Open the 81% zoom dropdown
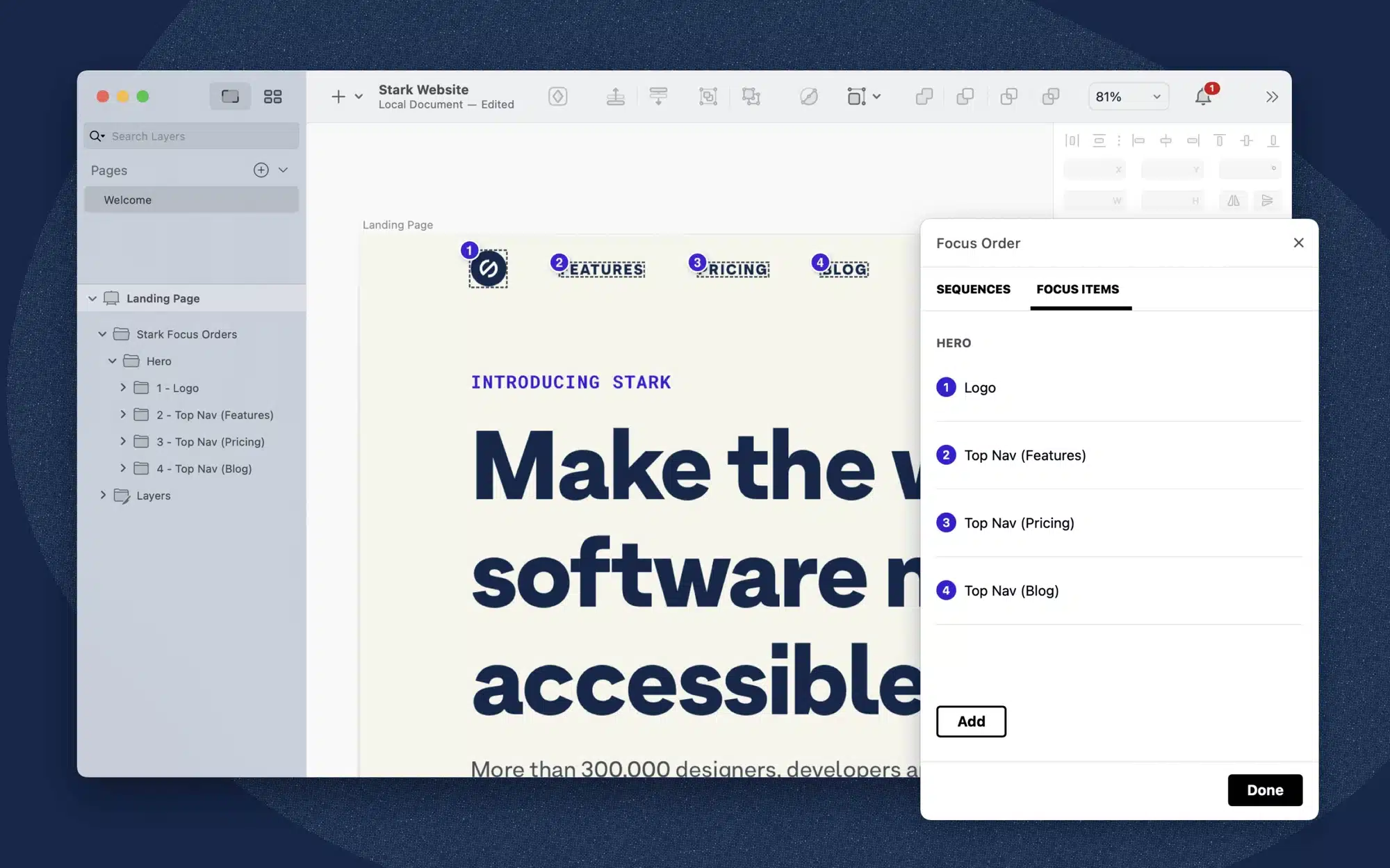This screenshot has height=868, width=1390. pyautogui.click(x=1128, y=97)
